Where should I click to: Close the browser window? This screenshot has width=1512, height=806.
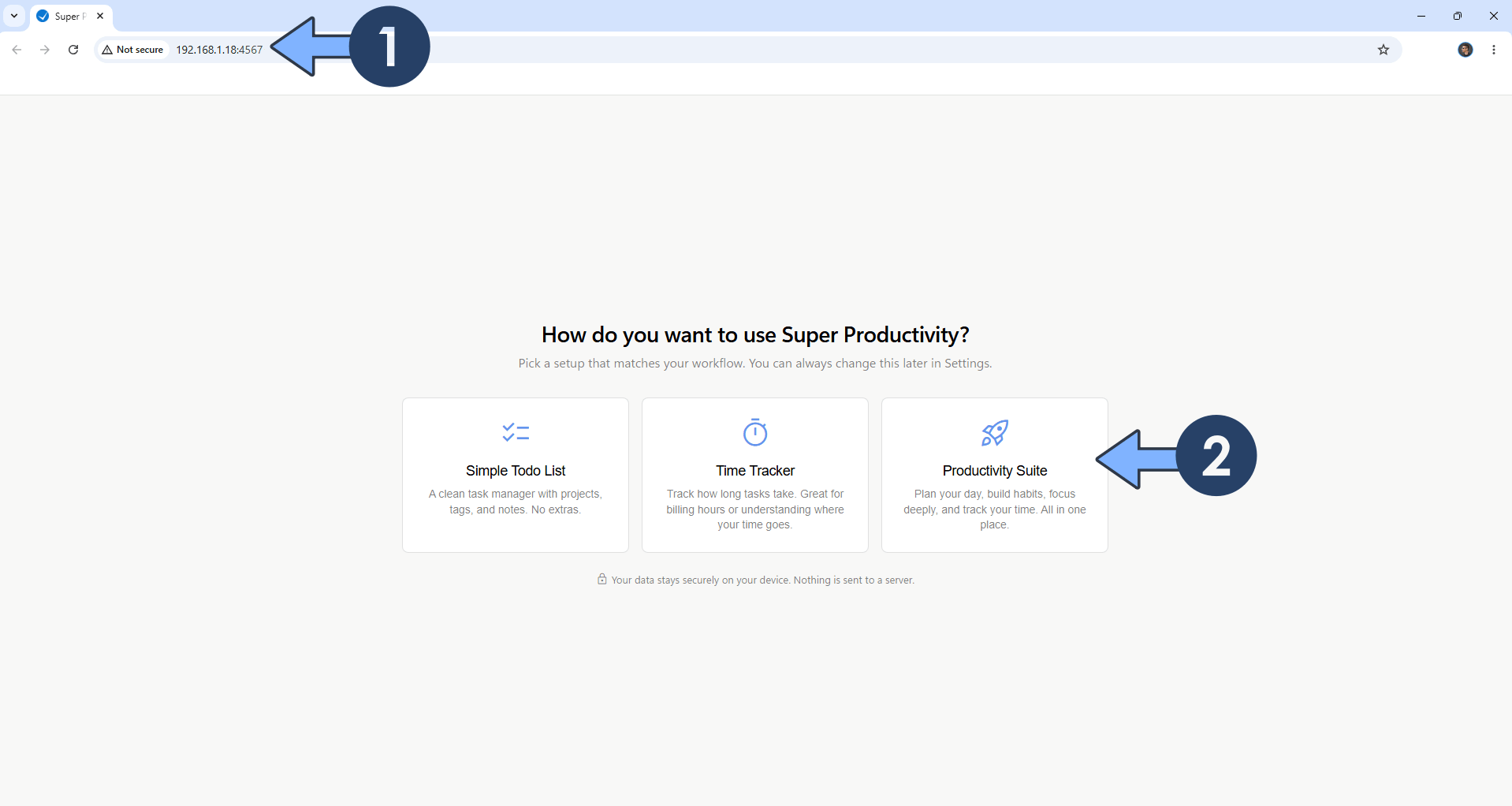pyautogui.click(x=1494, y=16)
